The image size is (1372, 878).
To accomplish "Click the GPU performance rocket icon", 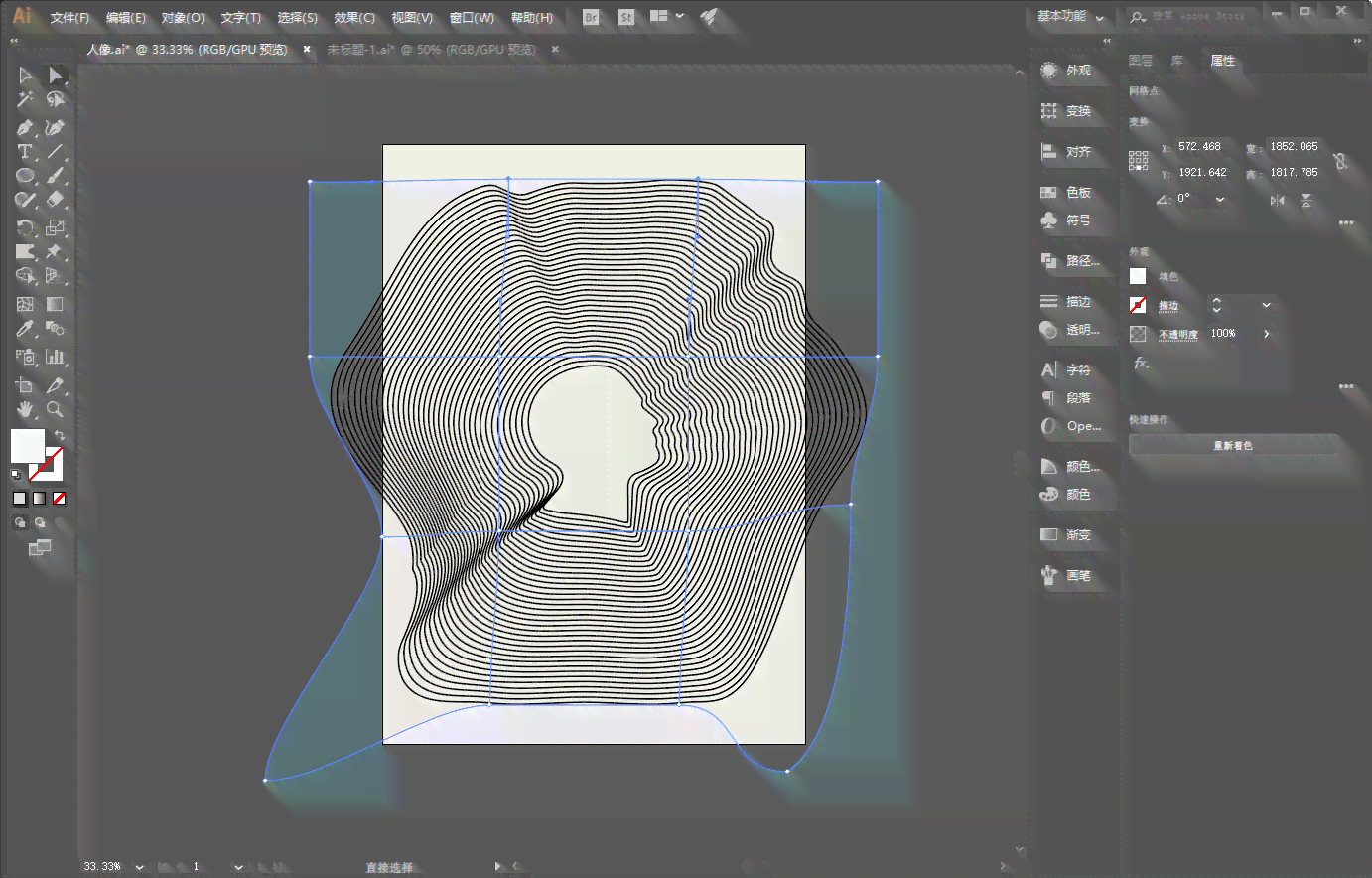I will [708, 17].
